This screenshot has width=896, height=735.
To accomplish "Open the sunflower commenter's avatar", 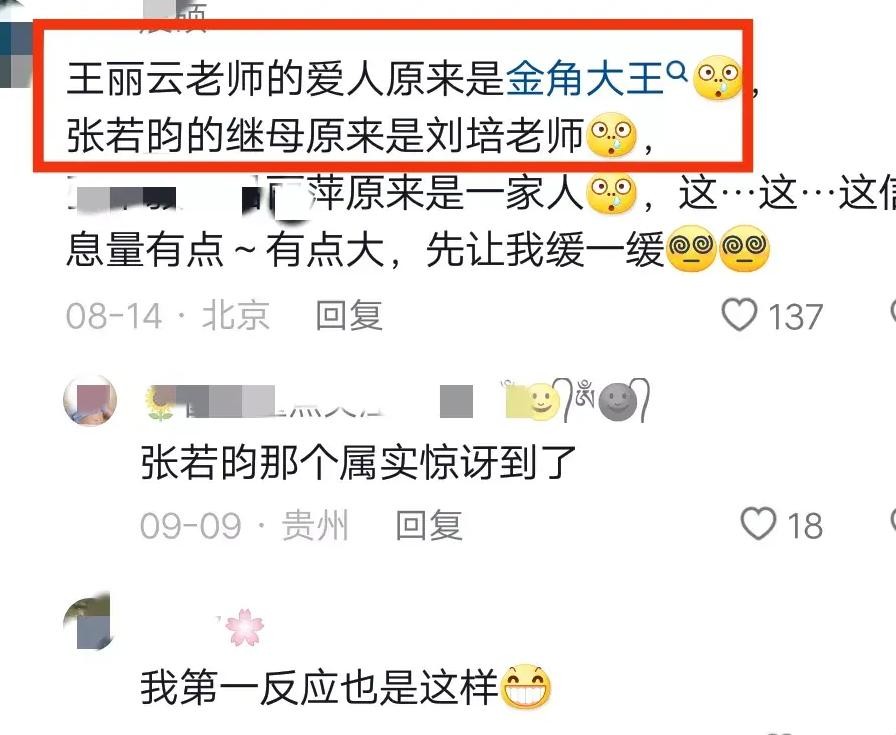I will pos(90,401).
